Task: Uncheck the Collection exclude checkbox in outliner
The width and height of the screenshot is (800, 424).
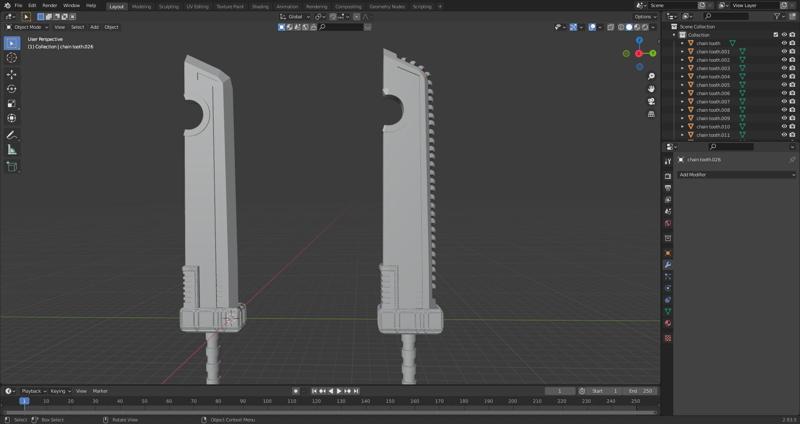Action: (x=775, y=35)
